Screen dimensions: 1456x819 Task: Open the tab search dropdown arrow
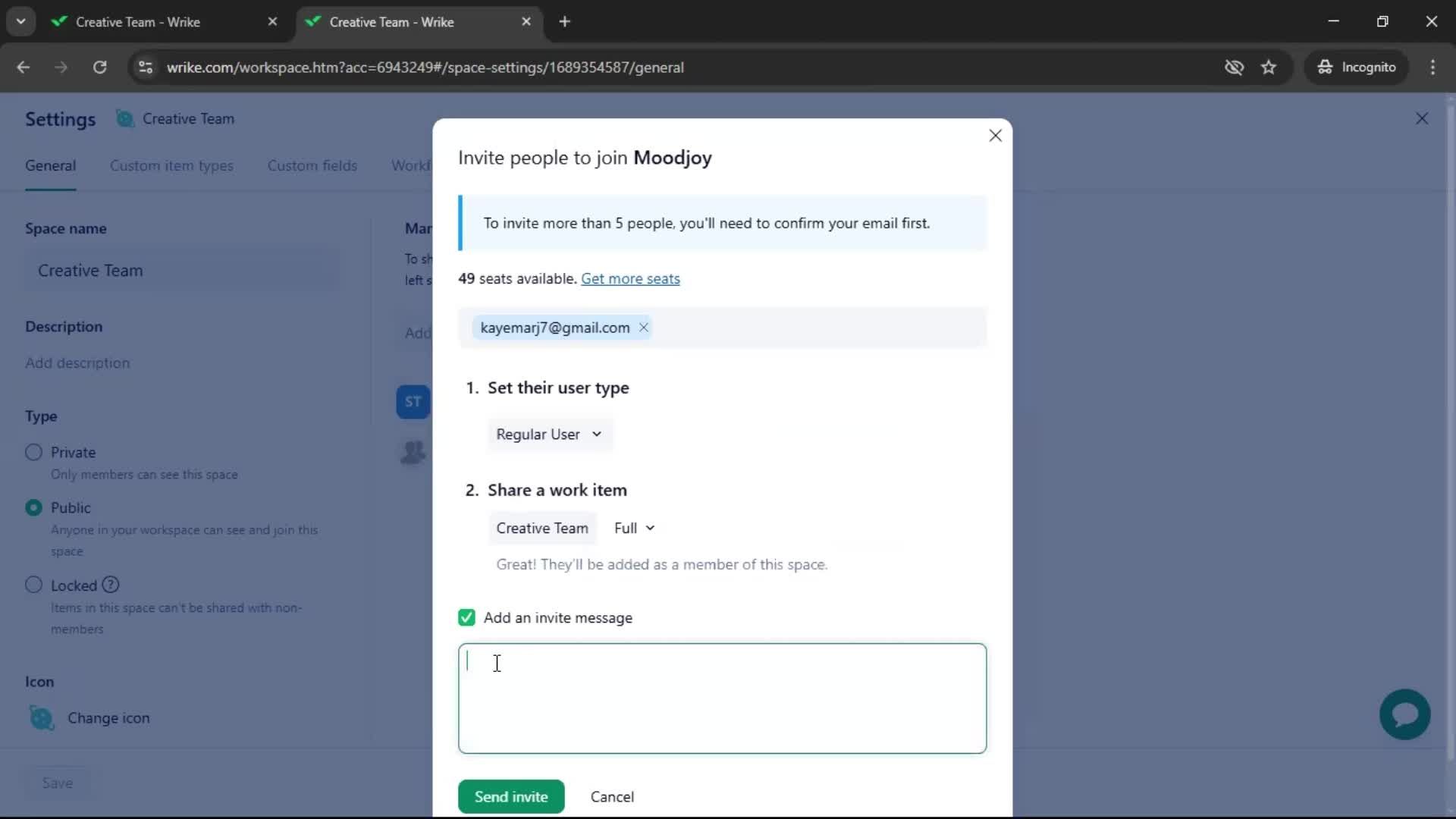[20, 22]
